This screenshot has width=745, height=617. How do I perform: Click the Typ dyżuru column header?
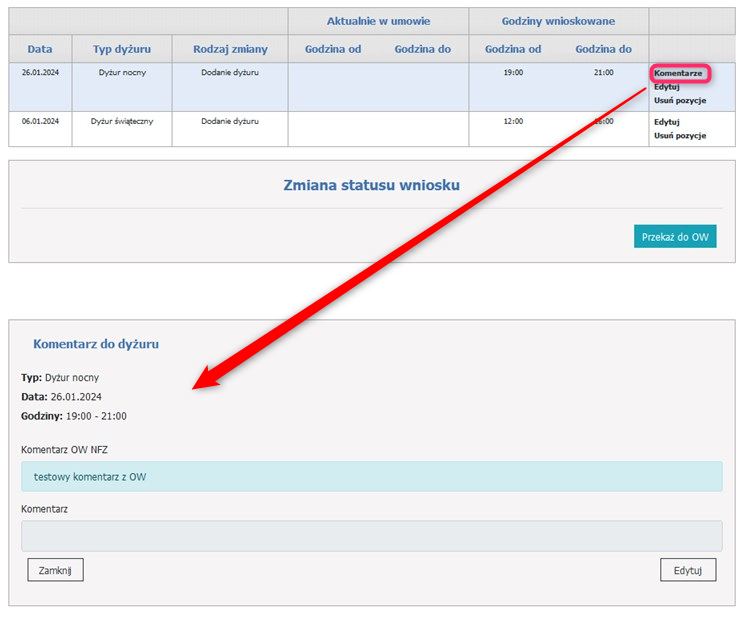(122, 49)
